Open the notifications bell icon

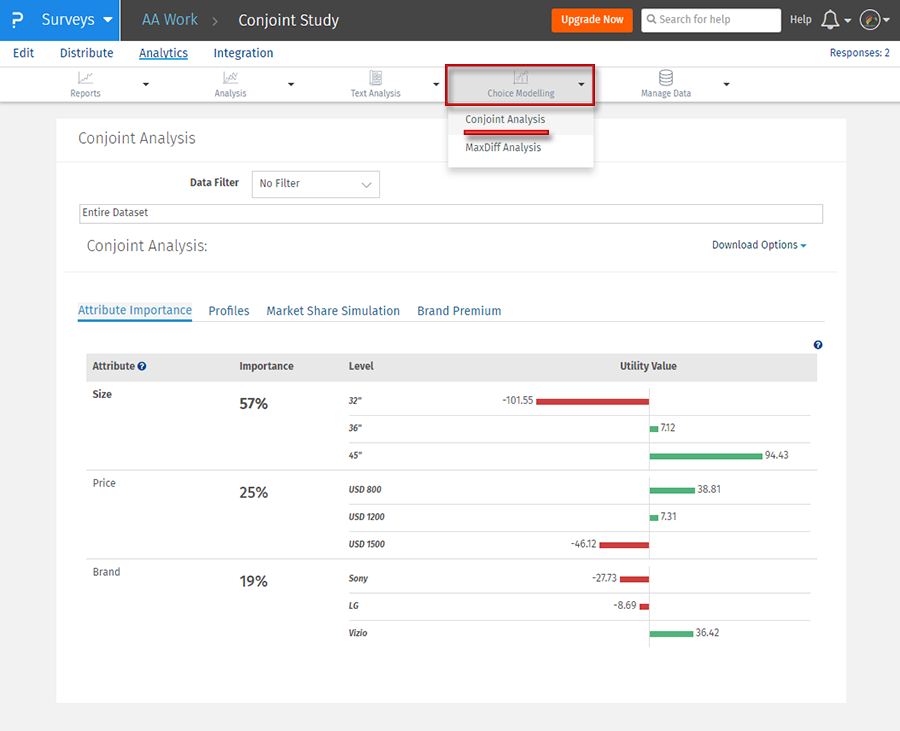[x=830, y=20]
